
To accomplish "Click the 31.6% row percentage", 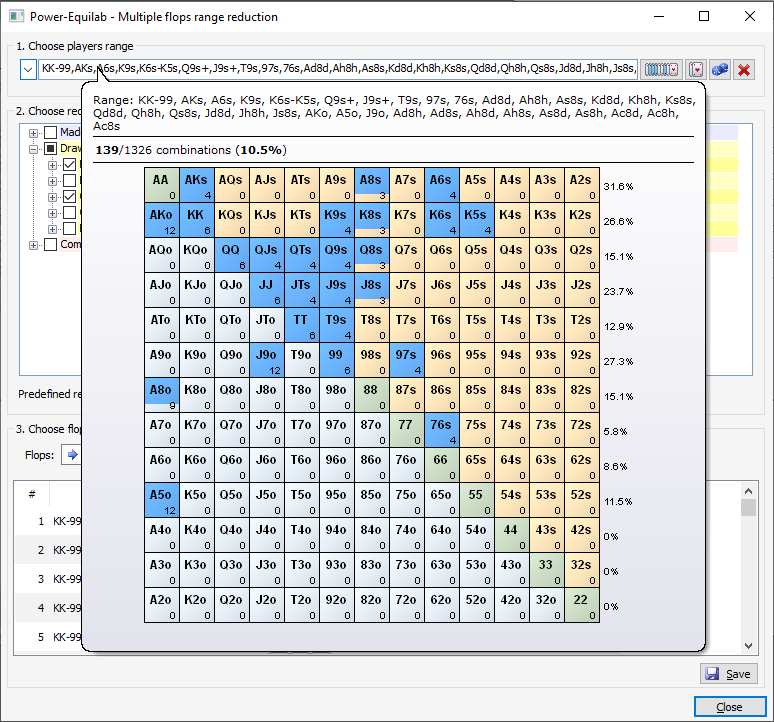I will [618, 187].
